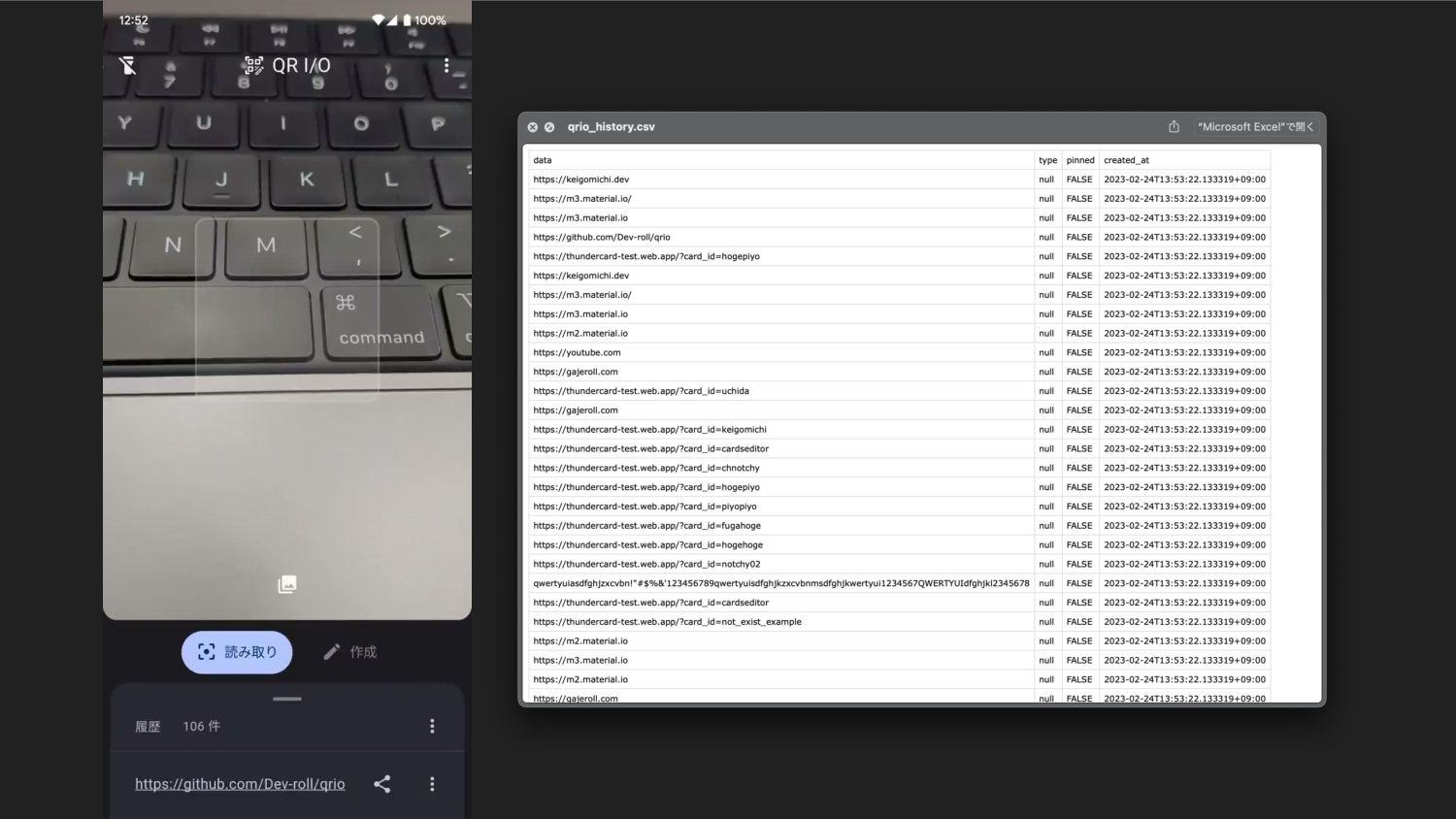Viewport: 1456px width, 819px height.
Task: Open the QR I/O app overflow menu
Action: [x=447, y=65]
